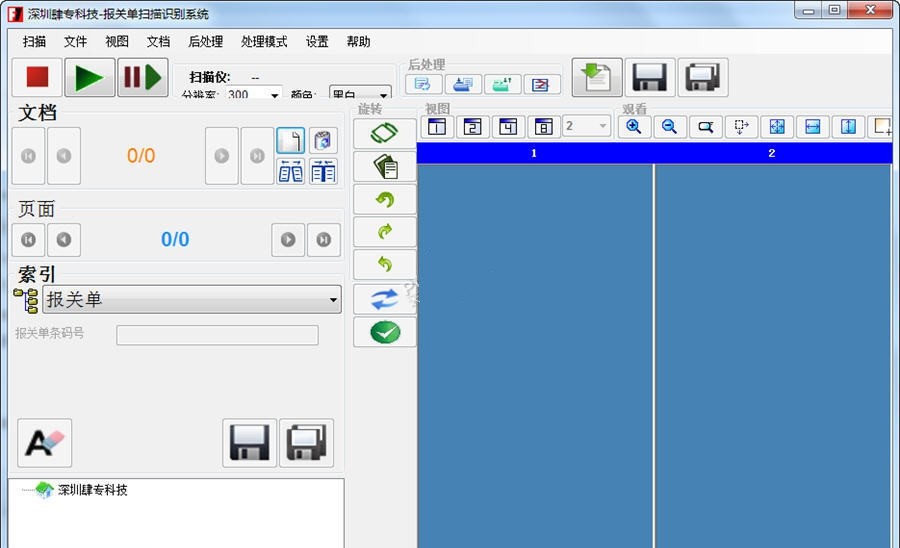900x548 pixels.
Task: Click the pause-and-continue scan button
Action: coord(143,77)
